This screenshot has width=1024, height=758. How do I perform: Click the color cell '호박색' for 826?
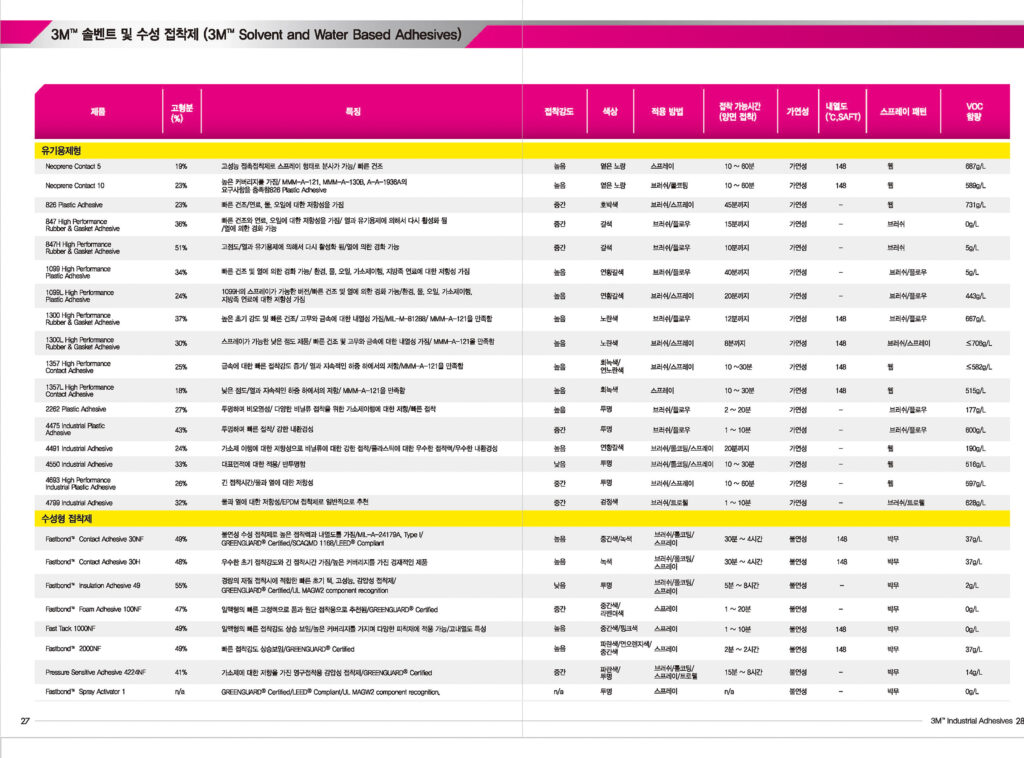(610, 205)
